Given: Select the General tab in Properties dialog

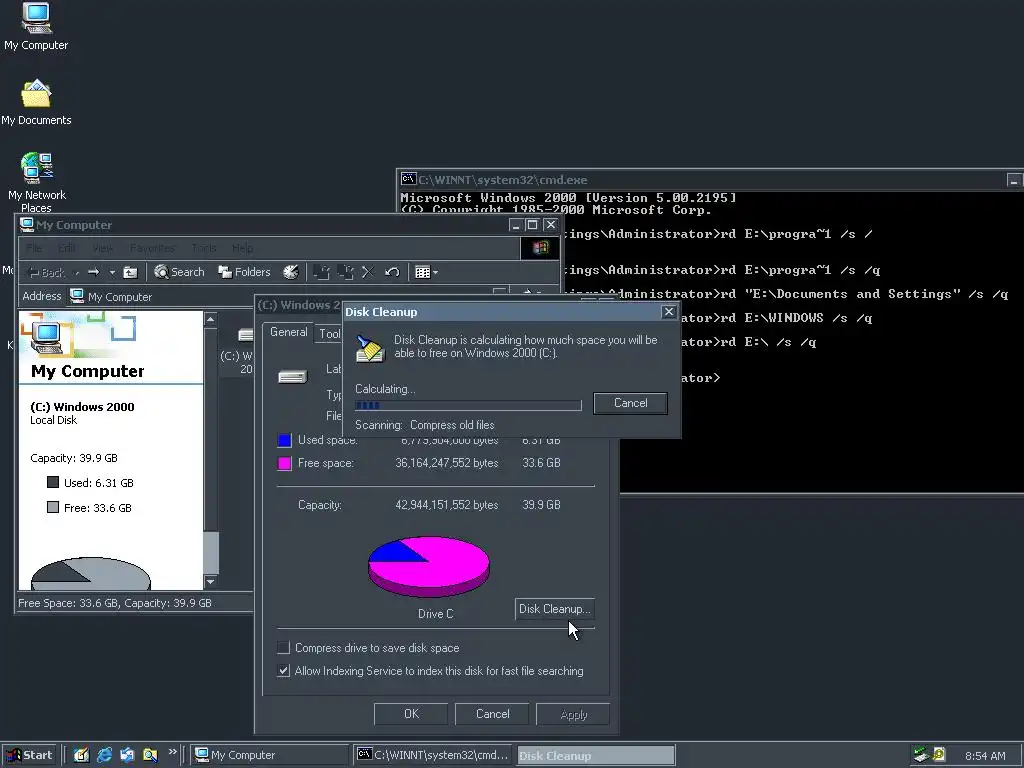Looking at the screenshot, I should coord(288,332).
